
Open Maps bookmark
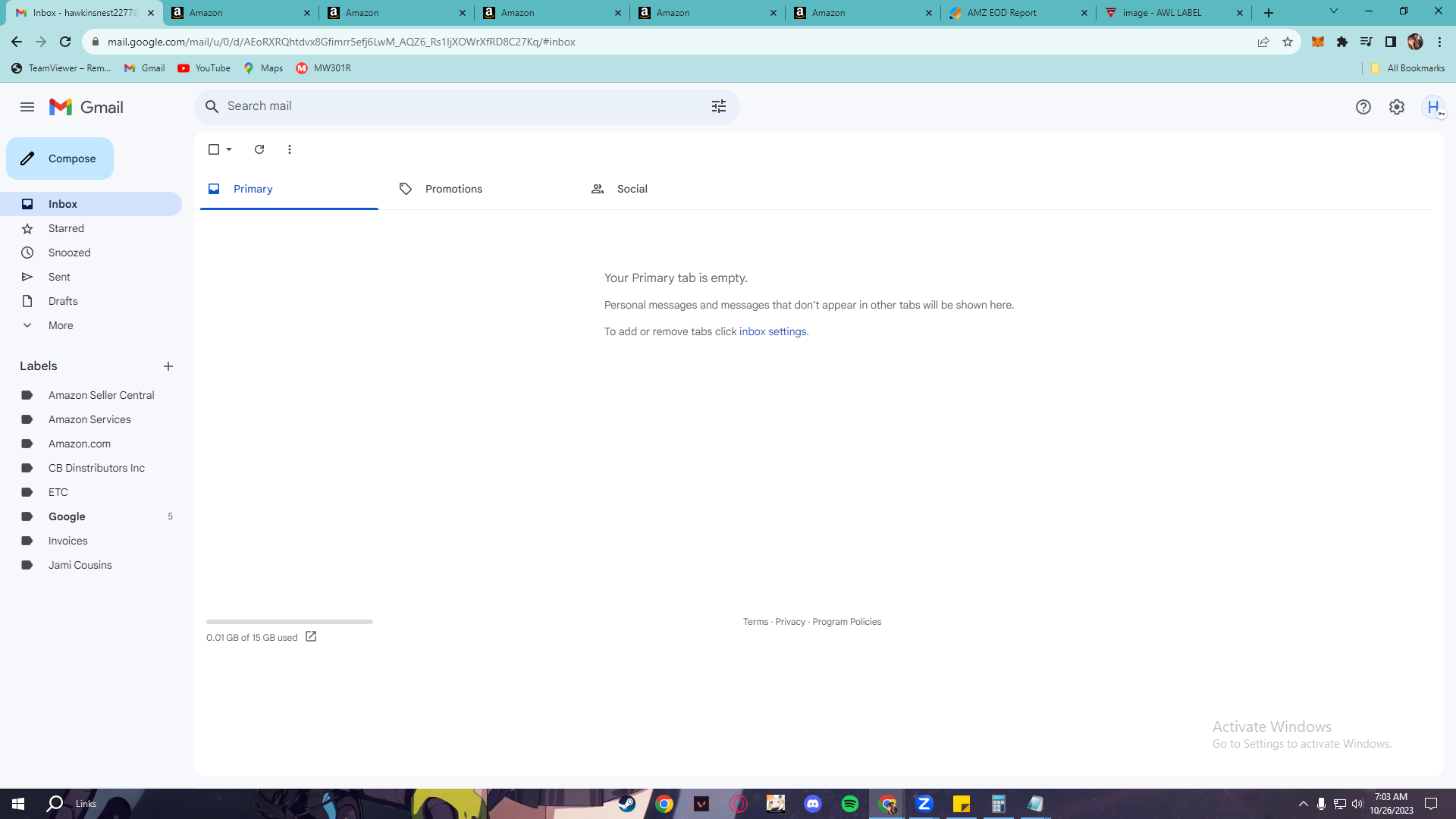click(263, 68)
